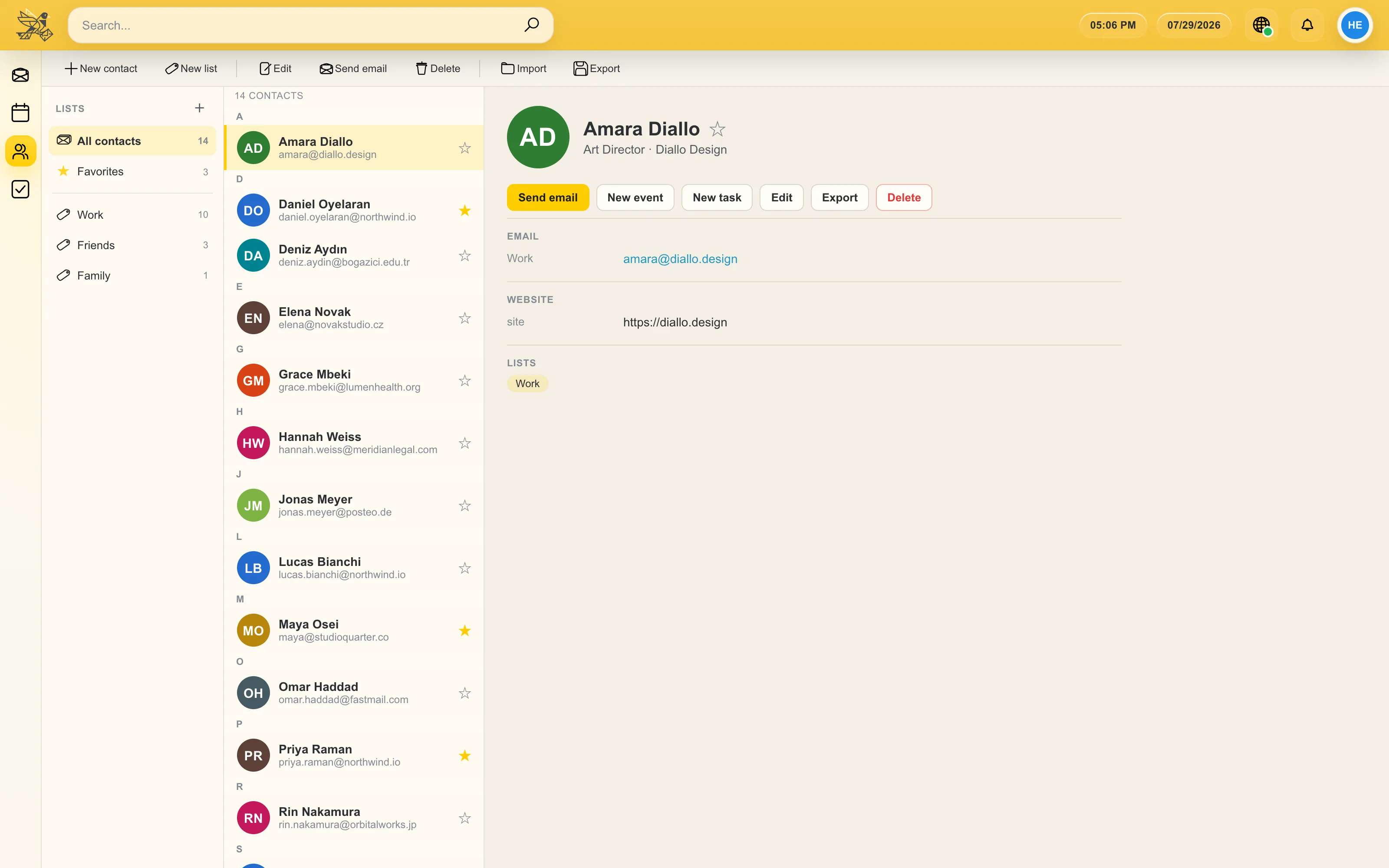Click Import in toolbar
1389x868 pixels.
click(x=523, y=68)
